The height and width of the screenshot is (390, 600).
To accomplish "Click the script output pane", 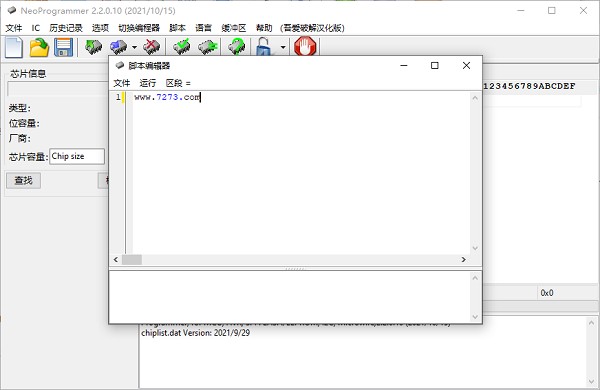I will (x=290, y=297).
